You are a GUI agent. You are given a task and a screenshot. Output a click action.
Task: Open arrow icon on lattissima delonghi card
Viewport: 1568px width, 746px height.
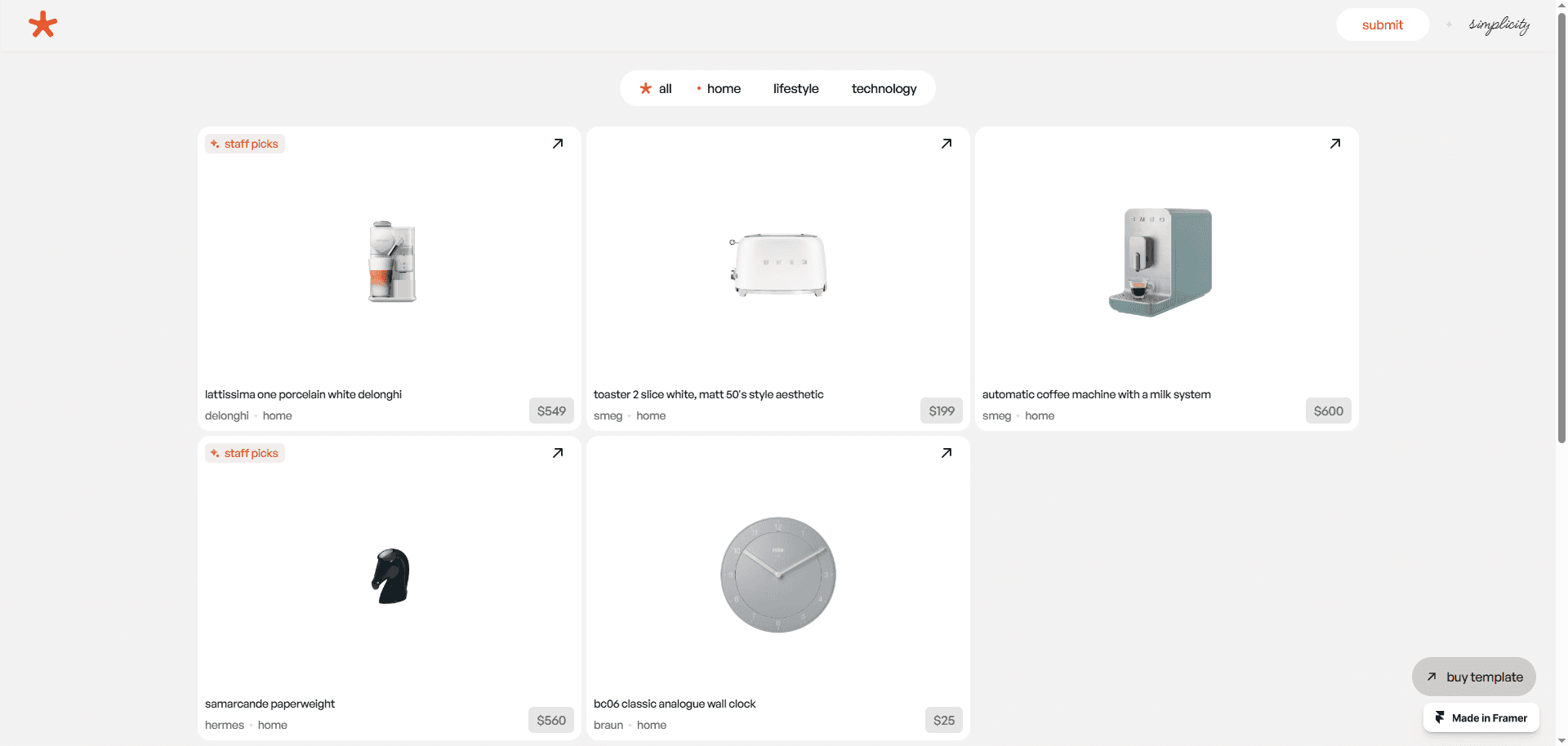coord(558,144)
